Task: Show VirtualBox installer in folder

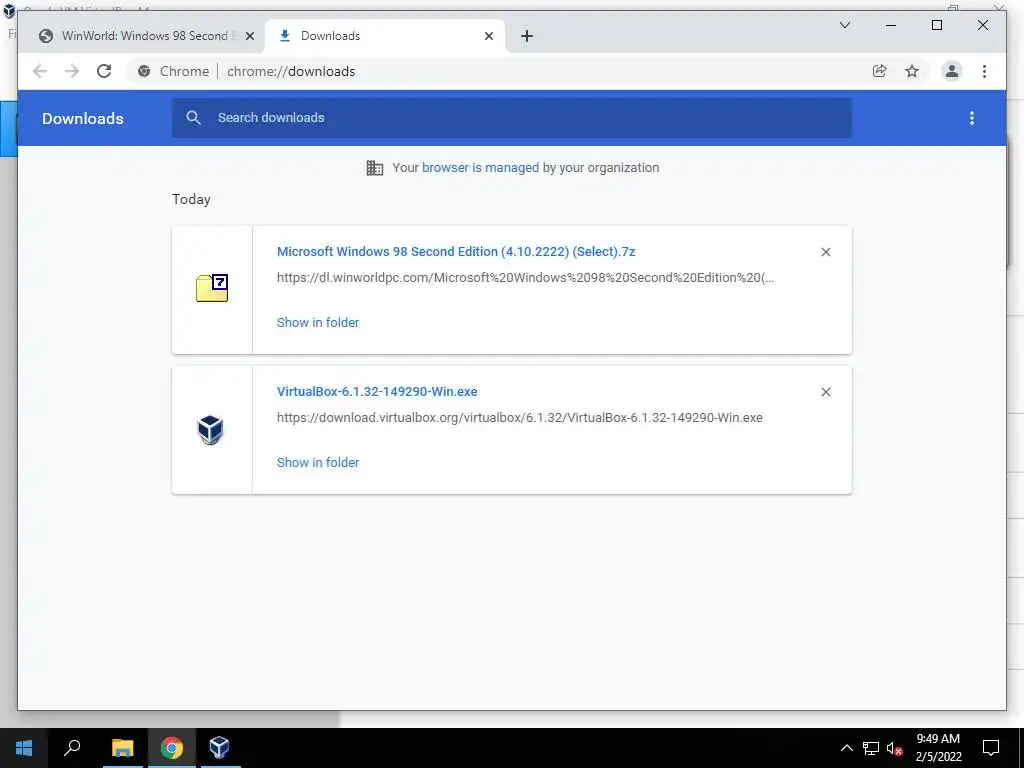Action: coord(318,462)
